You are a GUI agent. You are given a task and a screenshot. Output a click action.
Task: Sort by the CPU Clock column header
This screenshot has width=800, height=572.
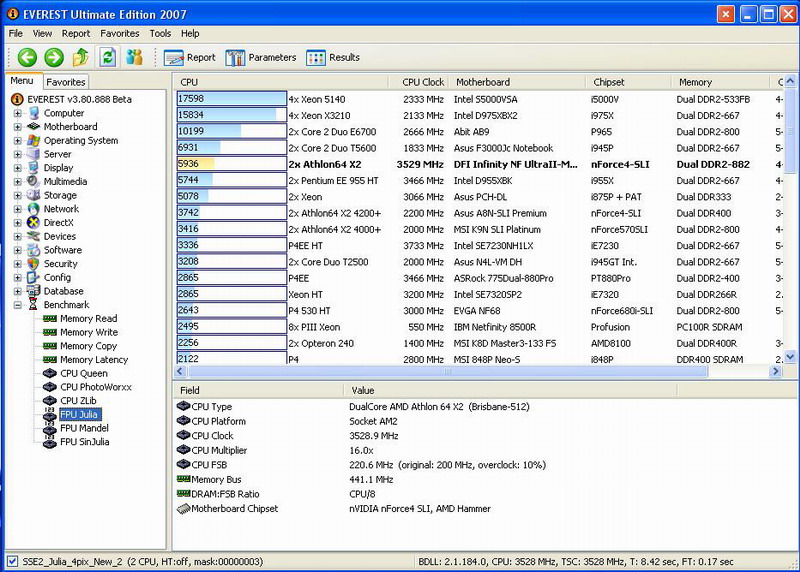pyautogui.click(x=422, y=82)
